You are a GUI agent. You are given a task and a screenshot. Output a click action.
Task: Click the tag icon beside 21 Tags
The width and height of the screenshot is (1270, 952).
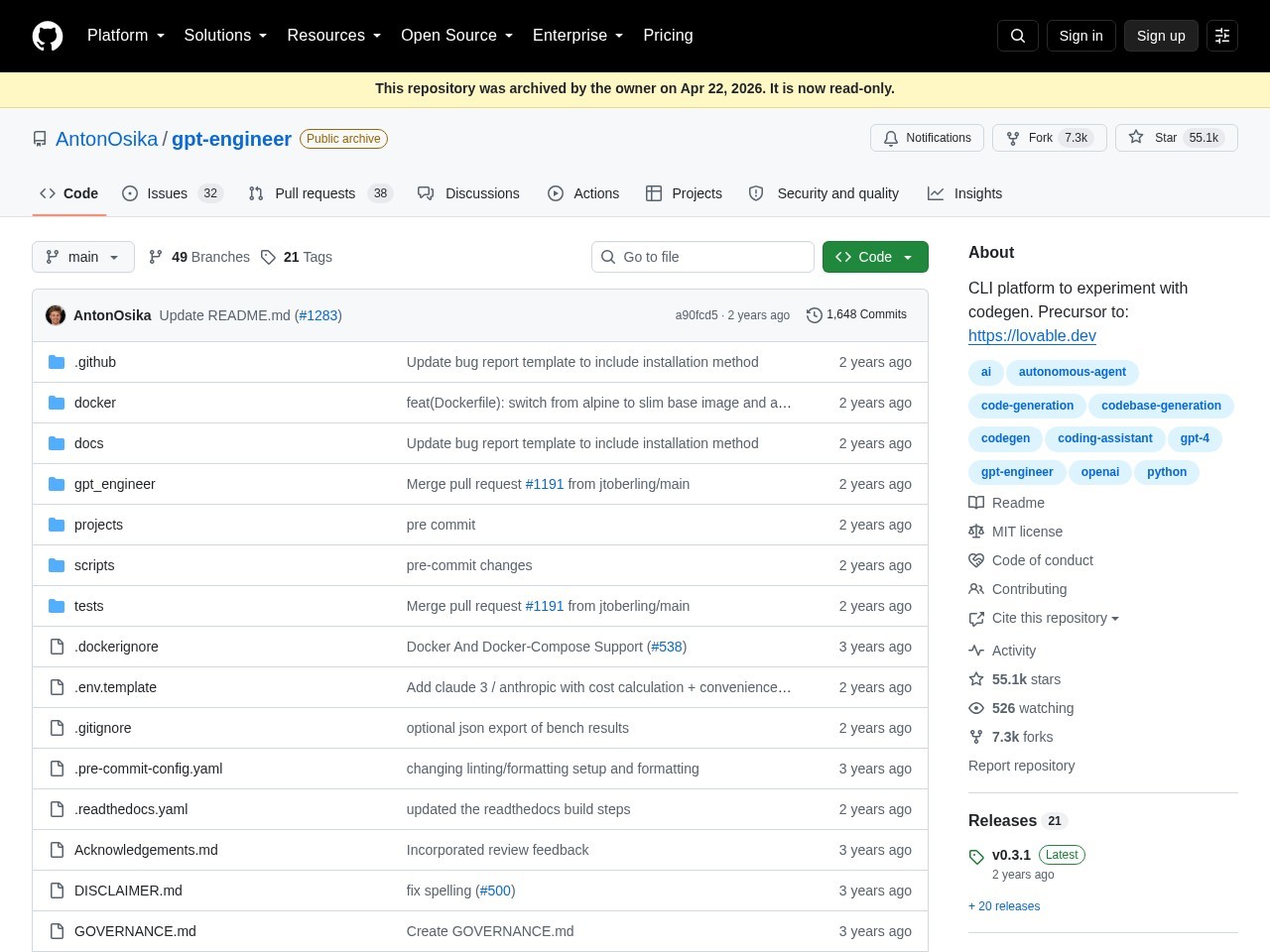(268, 257)
